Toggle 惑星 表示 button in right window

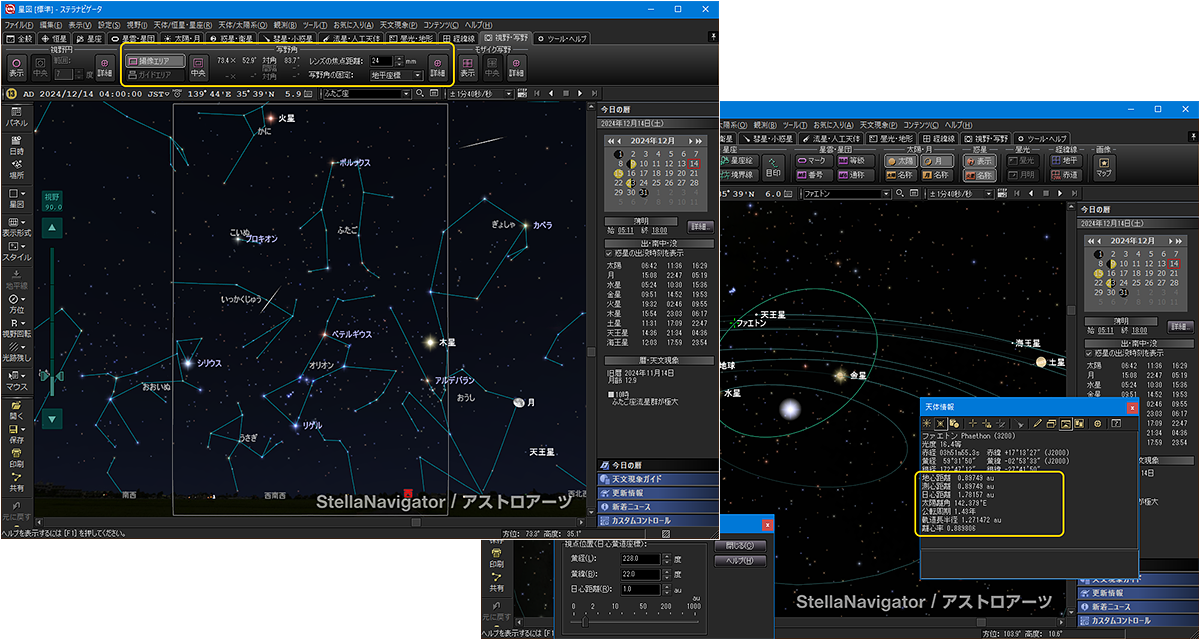[x=981, y=160]
